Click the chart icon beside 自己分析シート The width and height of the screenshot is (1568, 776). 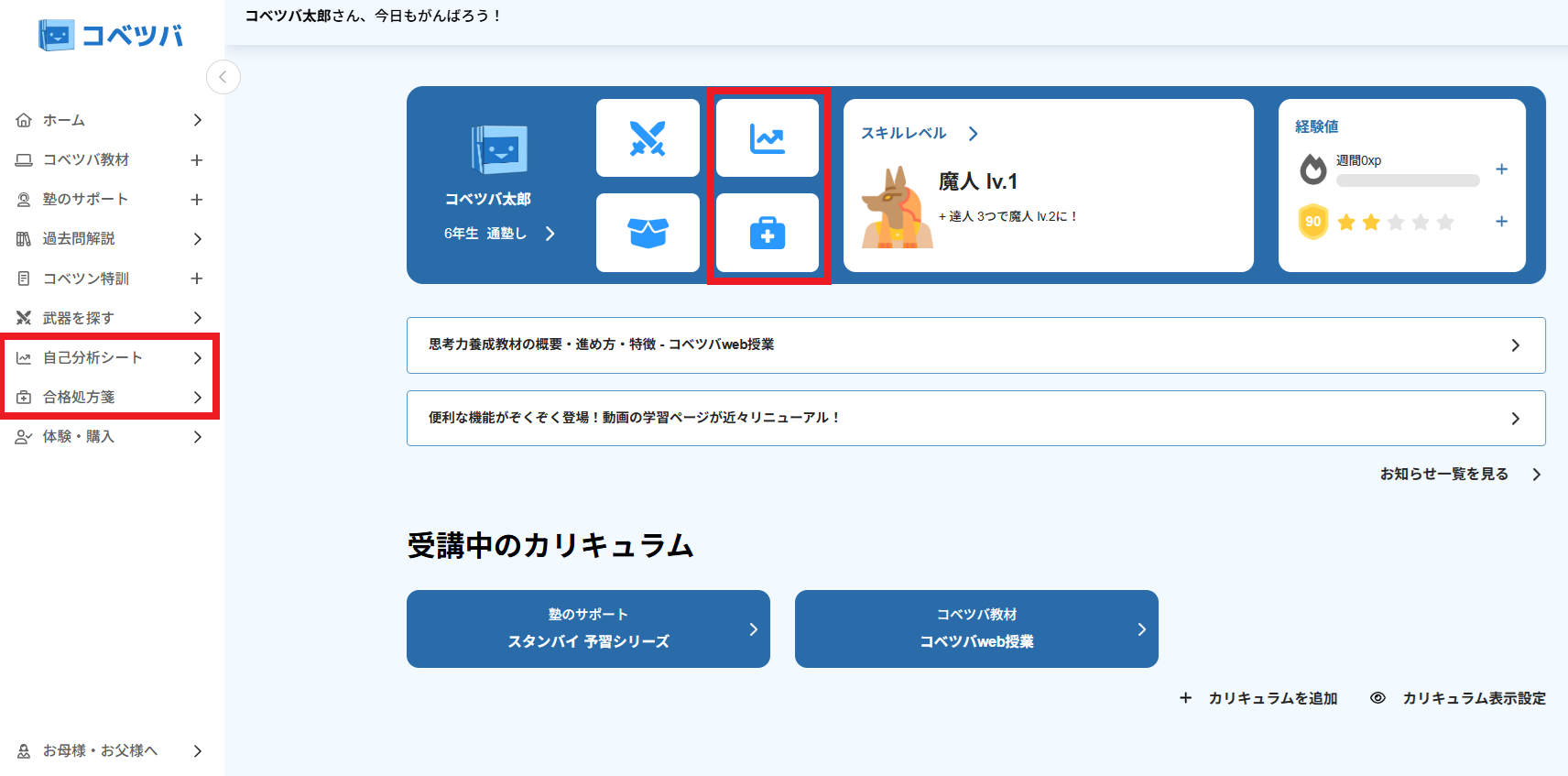tap(24, 357)
